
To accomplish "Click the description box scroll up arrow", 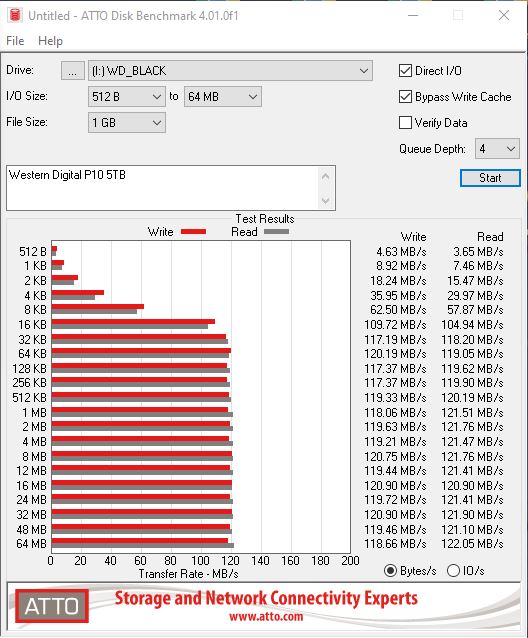I will [325, 177].
